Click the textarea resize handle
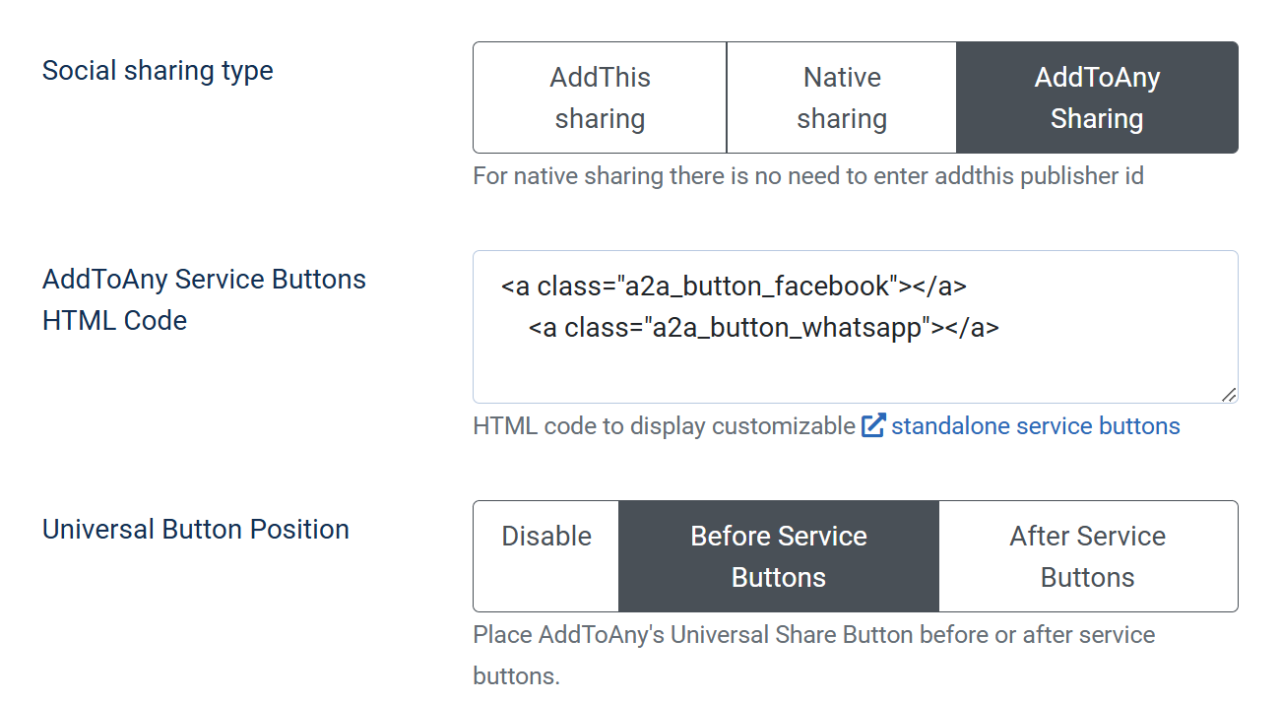 1229,394
